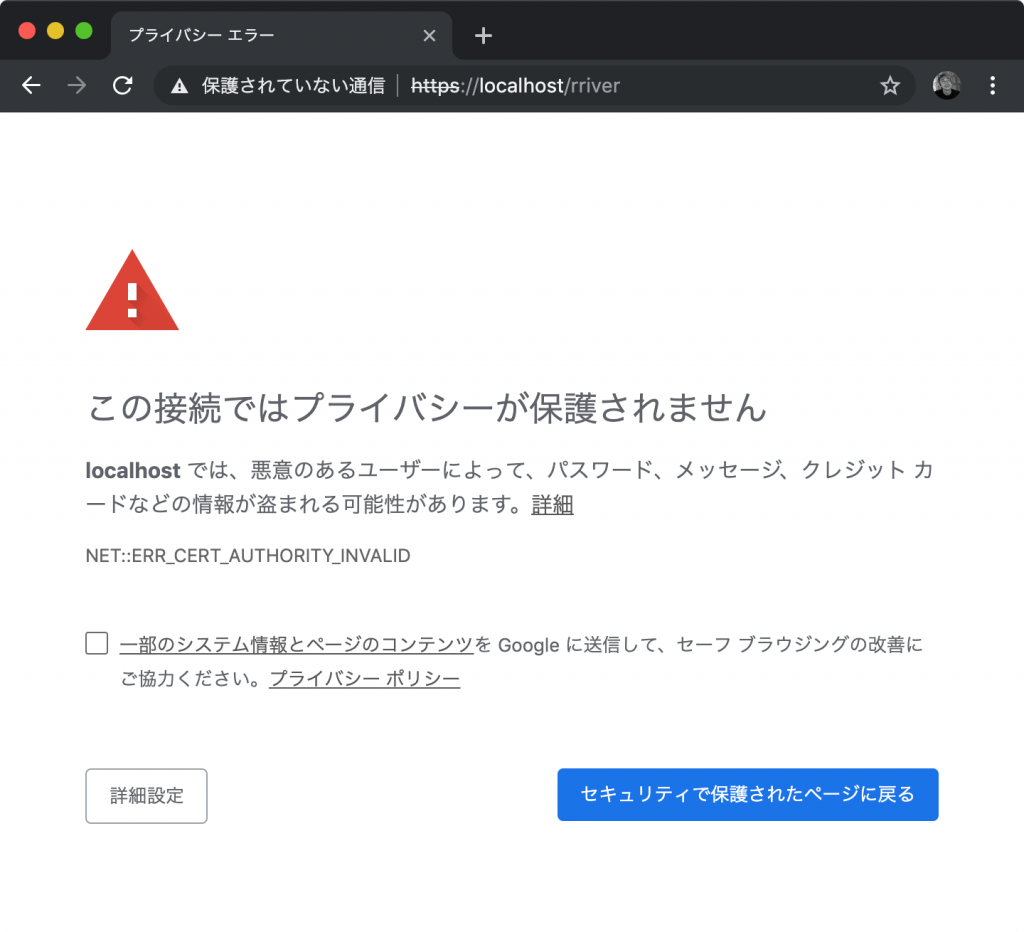Open the Chrome profile avatar
This screenshot has width=1024, height=932.
coord(946,86)
